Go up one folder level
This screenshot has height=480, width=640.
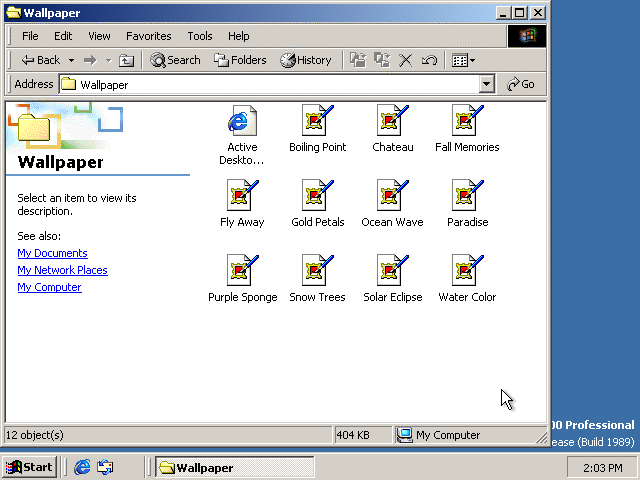(126, 60)
